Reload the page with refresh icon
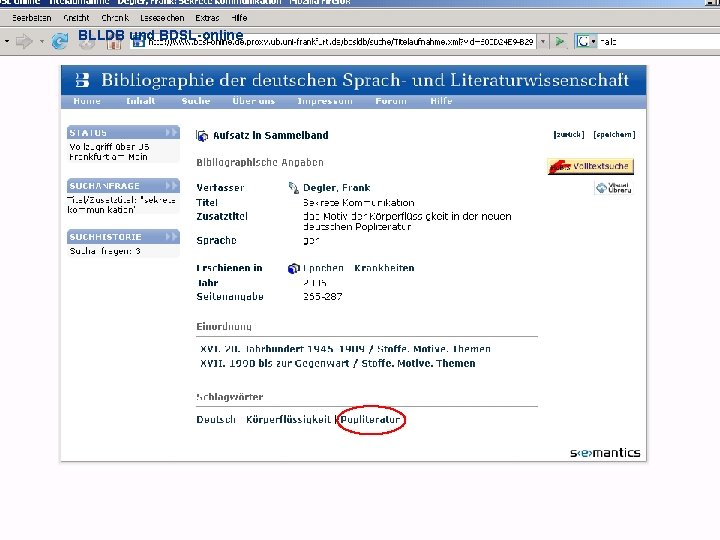Screen dimensions: 720x540 [x=60, y=42]
